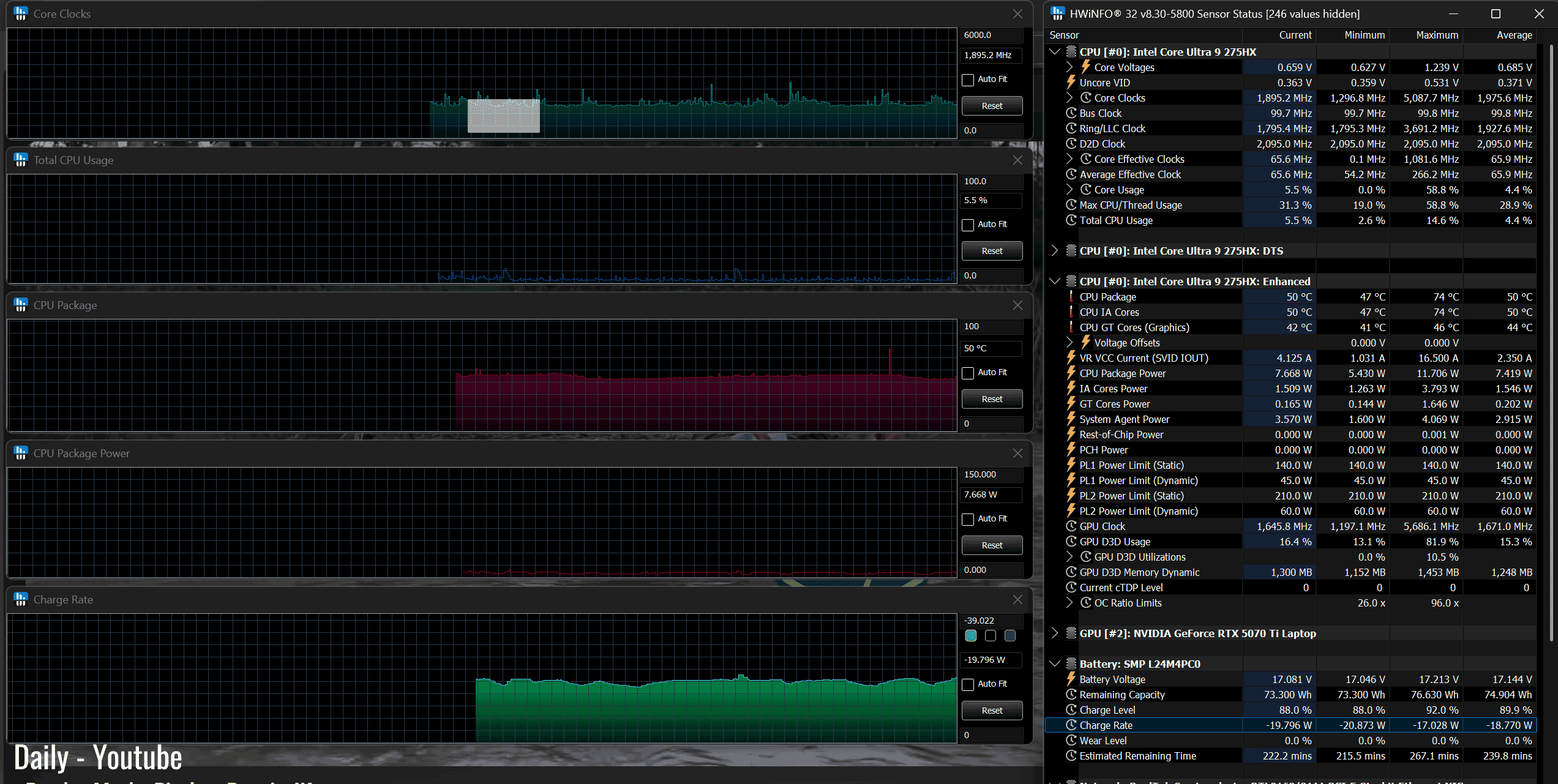
Task: Click the clock icon beside Bus Clock
Action: [x=1071, y=113]
